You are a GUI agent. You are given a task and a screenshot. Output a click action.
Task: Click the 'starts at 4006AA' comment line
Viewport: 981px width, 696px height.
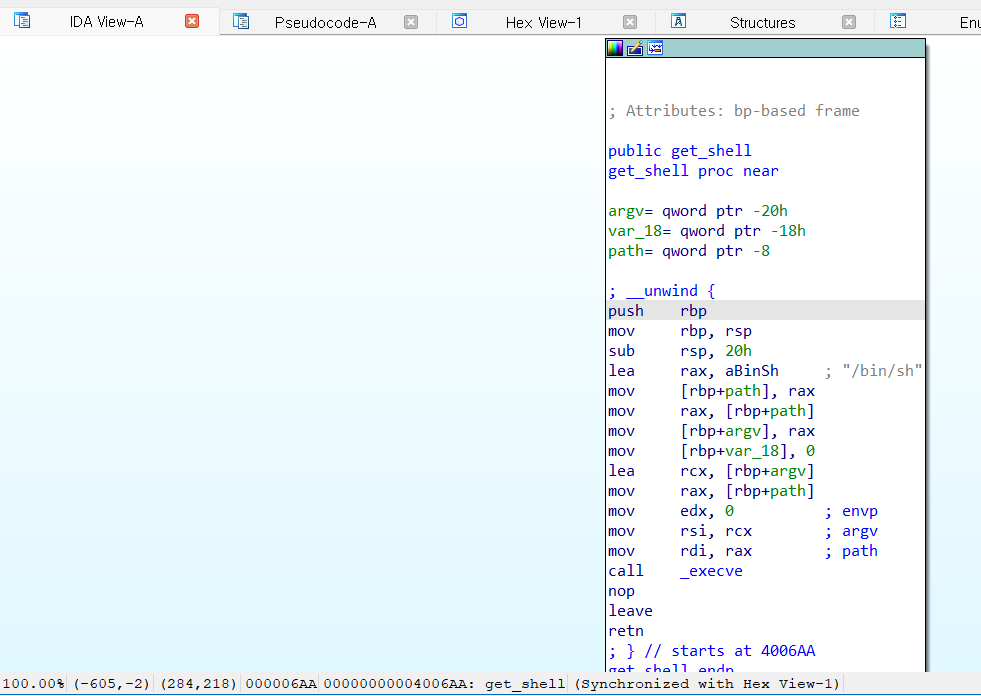711,651
